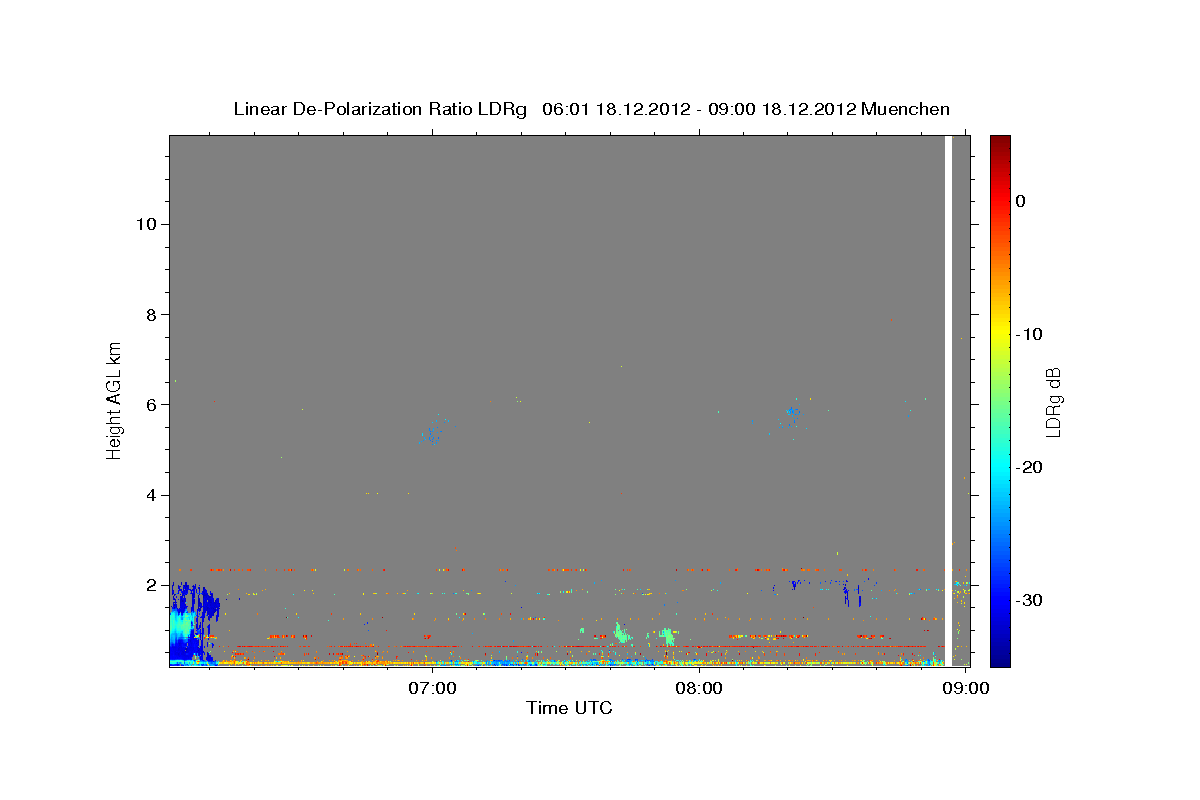Click the 'Muenchen' location label in title
This screenshot has width=1200, height=800.
coord(905,109)
